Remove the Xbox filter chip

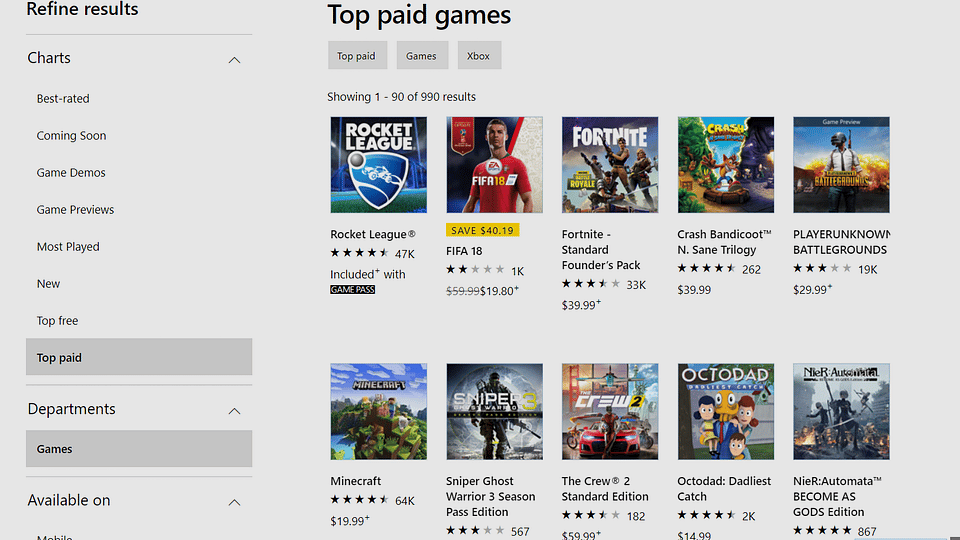[x=479, y=55]
